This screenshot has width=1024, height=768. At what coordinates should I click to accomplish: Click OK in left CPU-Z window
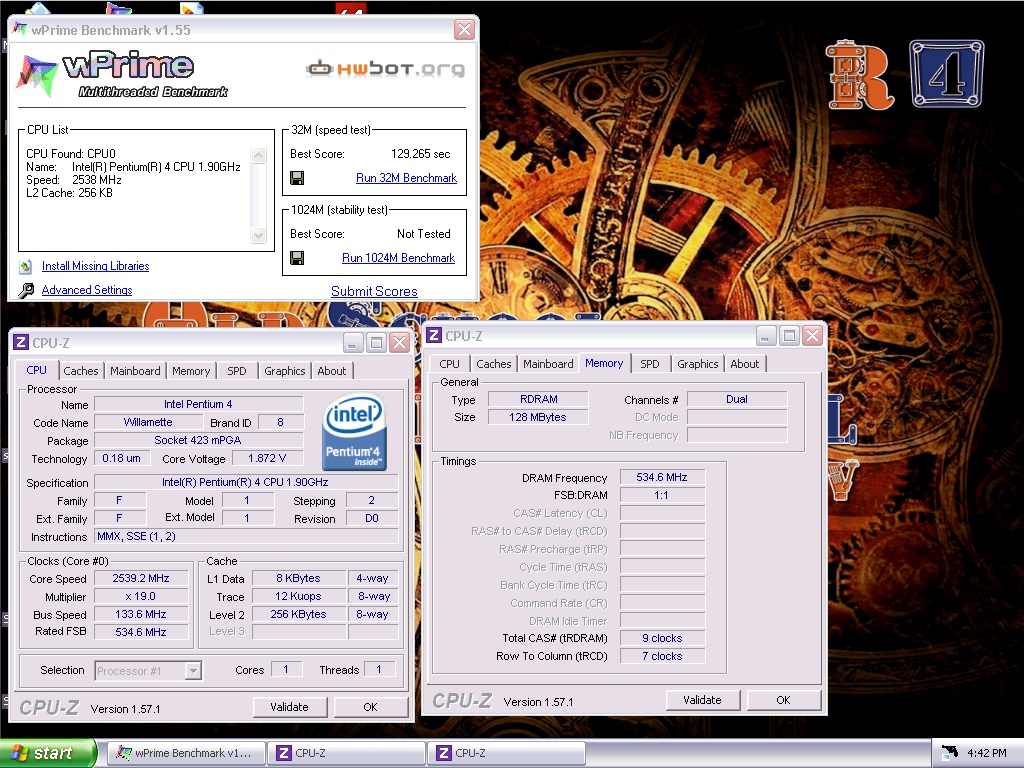(x=370, y=707)
